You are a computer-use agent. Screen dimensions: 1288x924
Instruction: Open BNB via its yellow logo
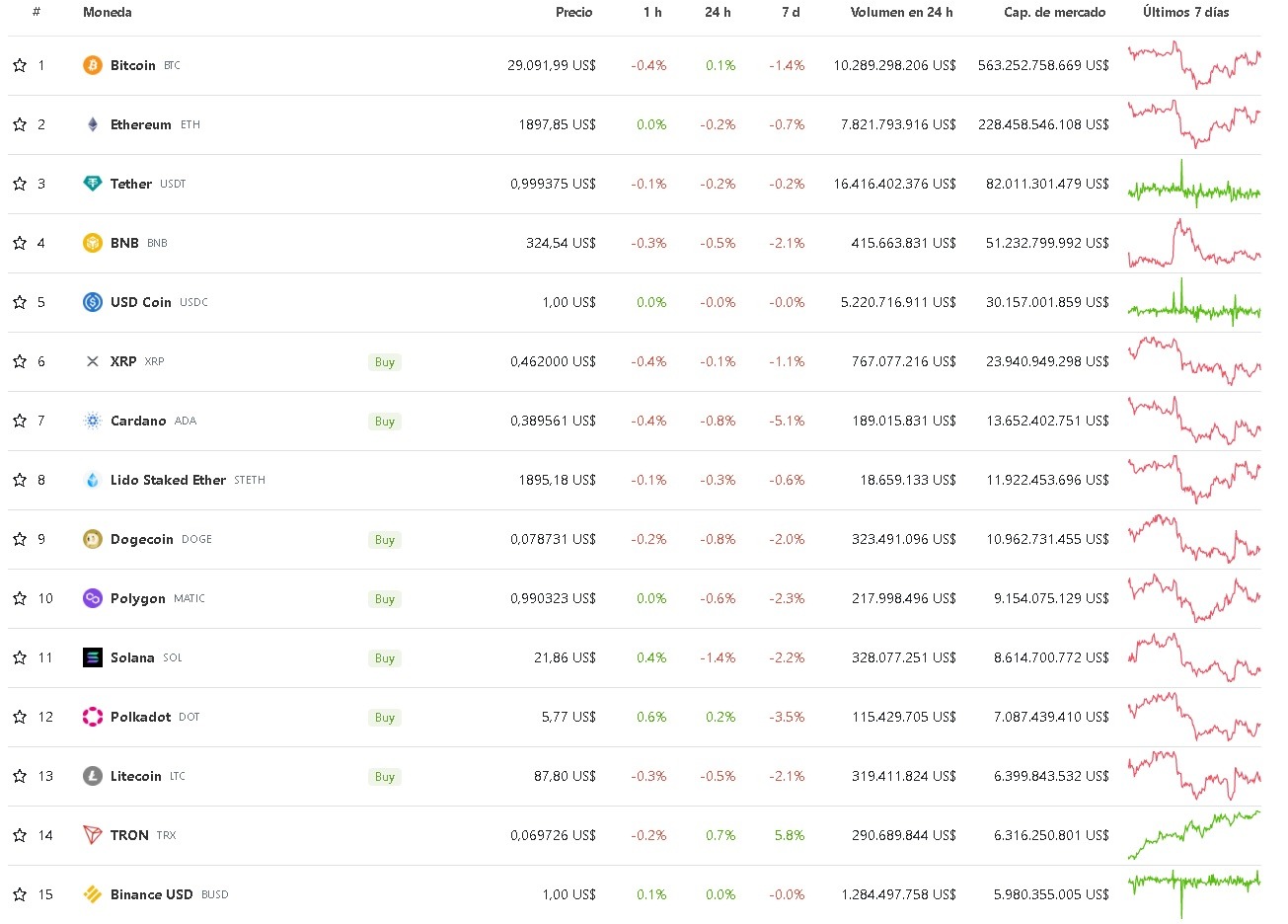tap(92, 243)
